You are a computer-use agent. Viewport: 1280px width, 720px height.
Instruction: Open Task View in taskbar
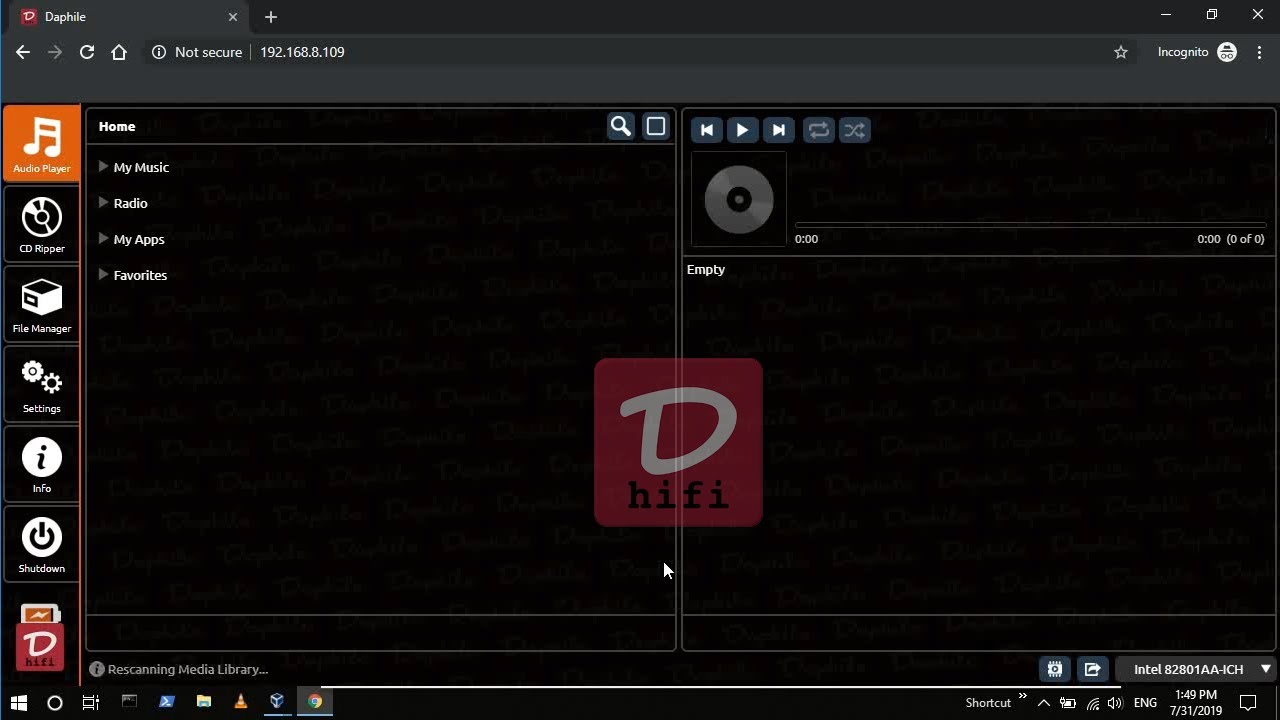(91, 702)
